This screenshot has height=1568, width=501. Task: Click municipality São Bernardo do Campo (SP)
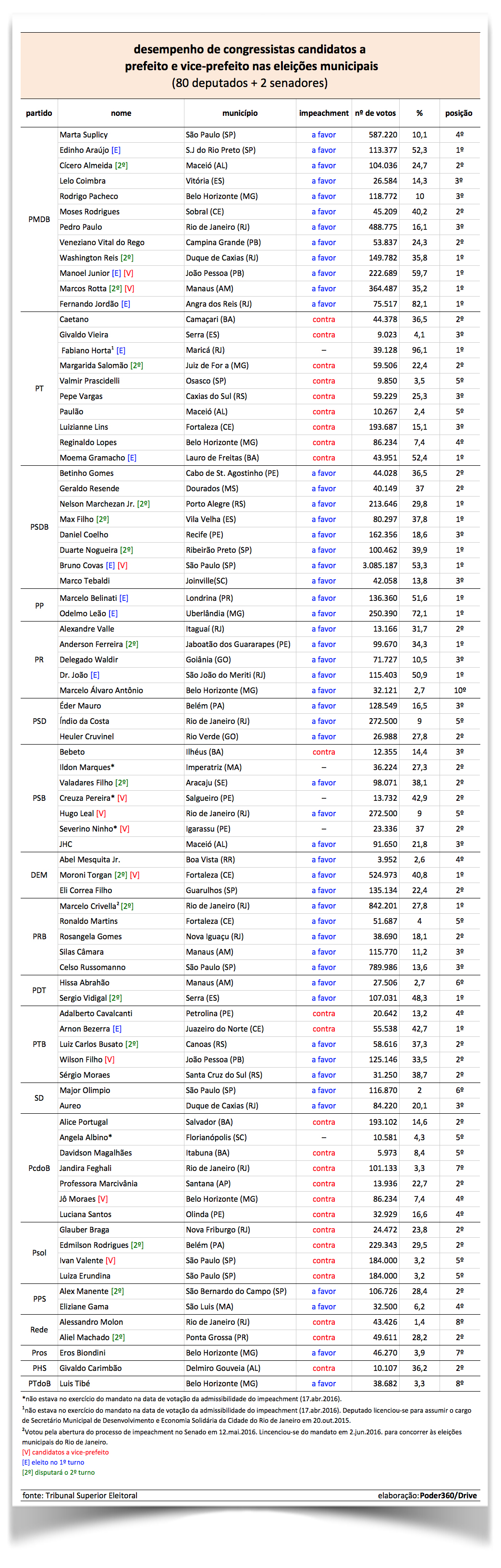[236, 1291]
